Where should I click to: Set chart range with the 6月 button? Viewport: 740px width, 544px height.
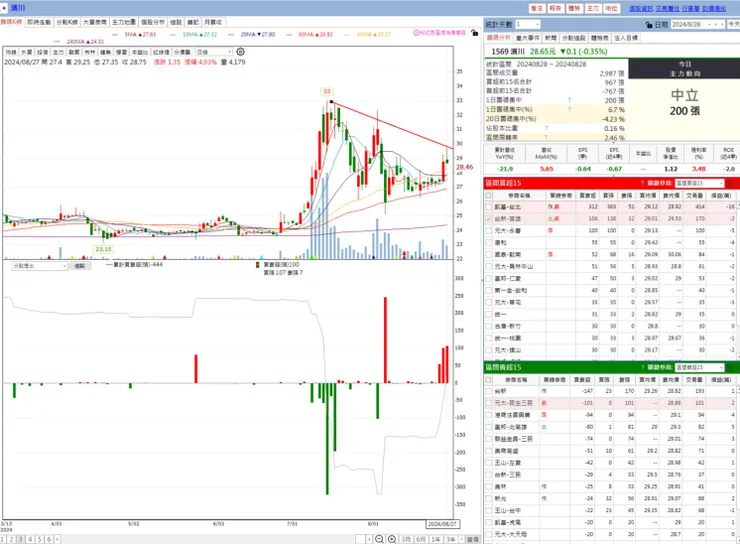pos(420,539)
